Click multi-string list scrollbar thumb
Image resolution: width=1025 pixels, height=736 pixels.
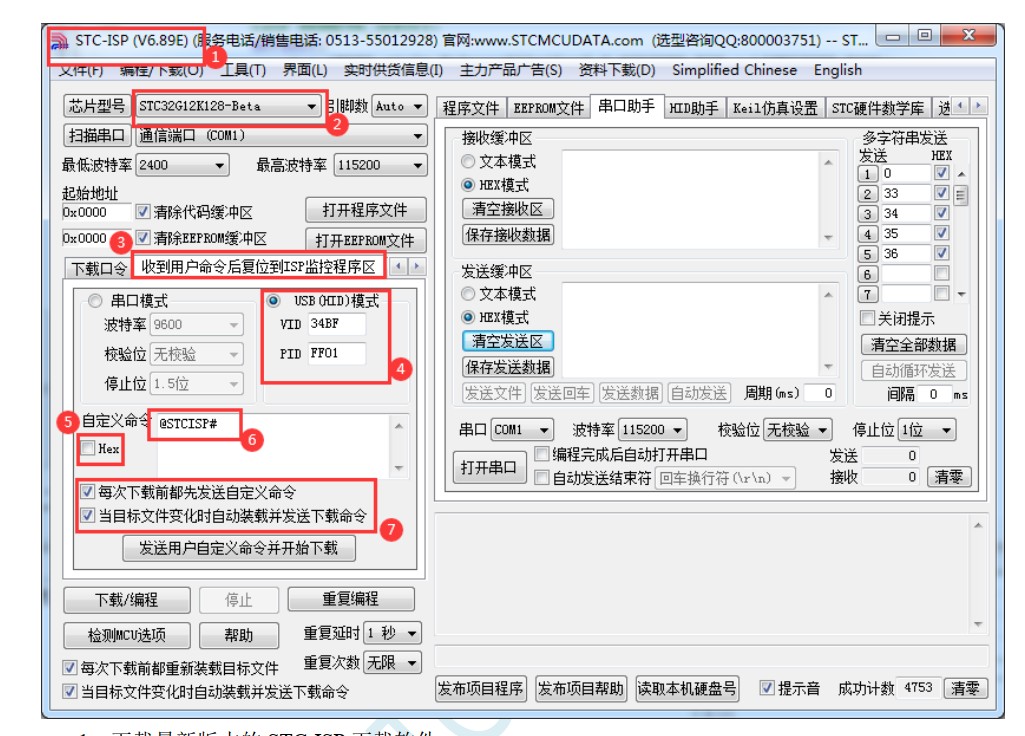coord(961,195)
